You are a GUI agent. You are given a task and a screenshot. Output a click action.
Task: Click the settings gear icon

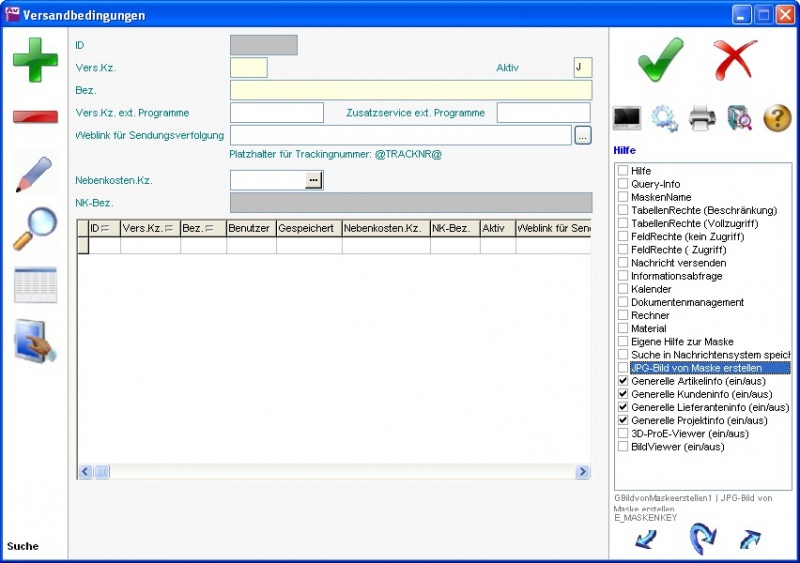coord(664,118)
